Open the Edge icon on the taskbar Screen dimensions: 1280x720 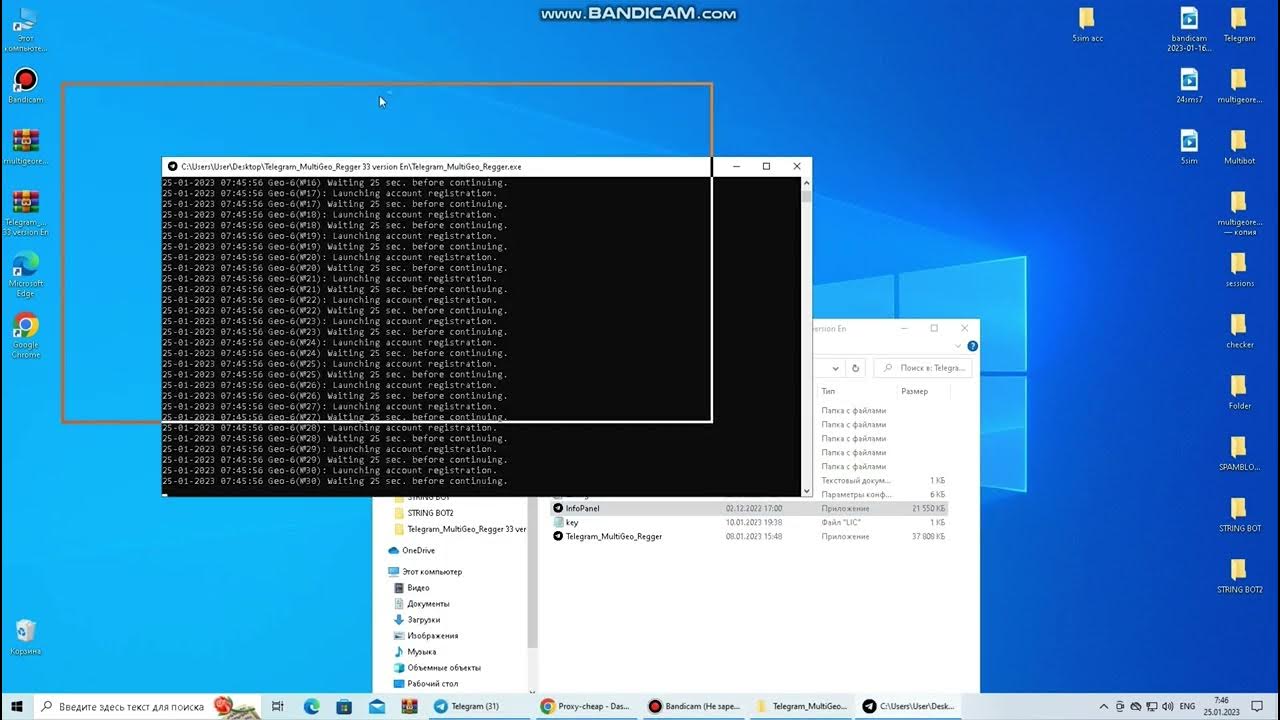click(311, 706)
